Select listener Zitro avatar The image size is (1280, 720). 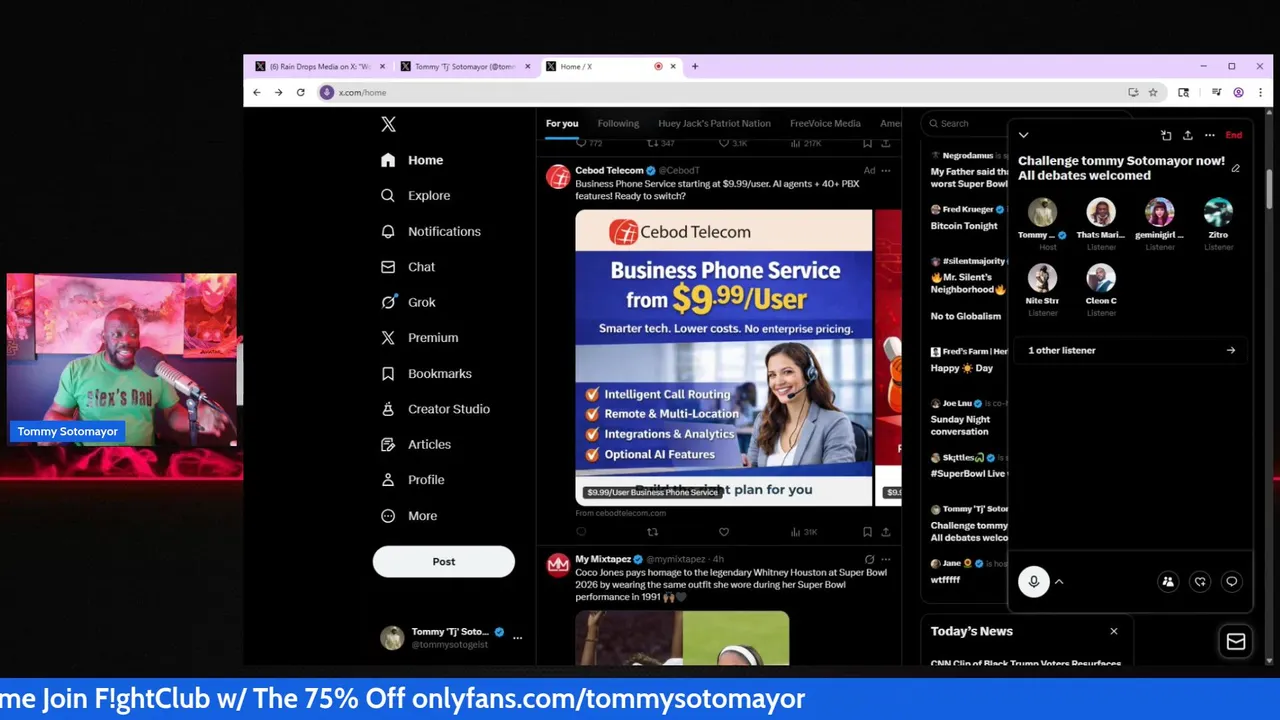1218,212
